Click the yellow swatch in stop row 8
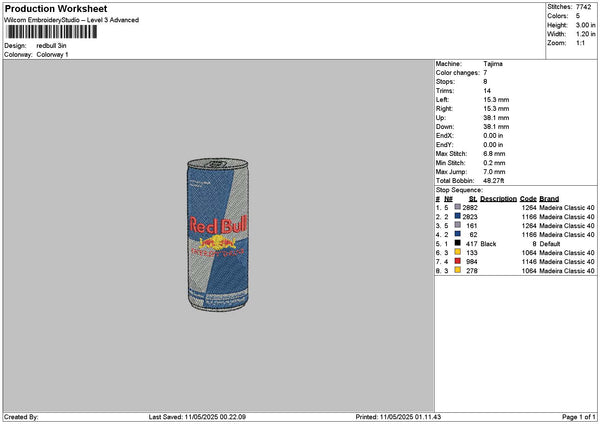600x424 pixels. point(457,270)
